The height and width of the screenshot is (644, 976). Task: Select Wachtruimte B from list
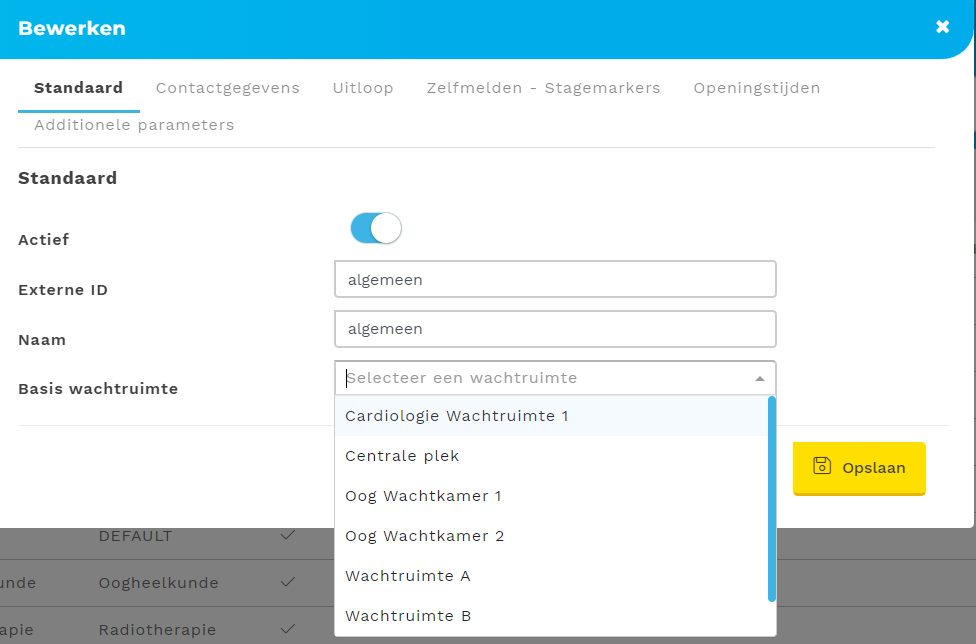pyautogui.click(x=407, y=616)
